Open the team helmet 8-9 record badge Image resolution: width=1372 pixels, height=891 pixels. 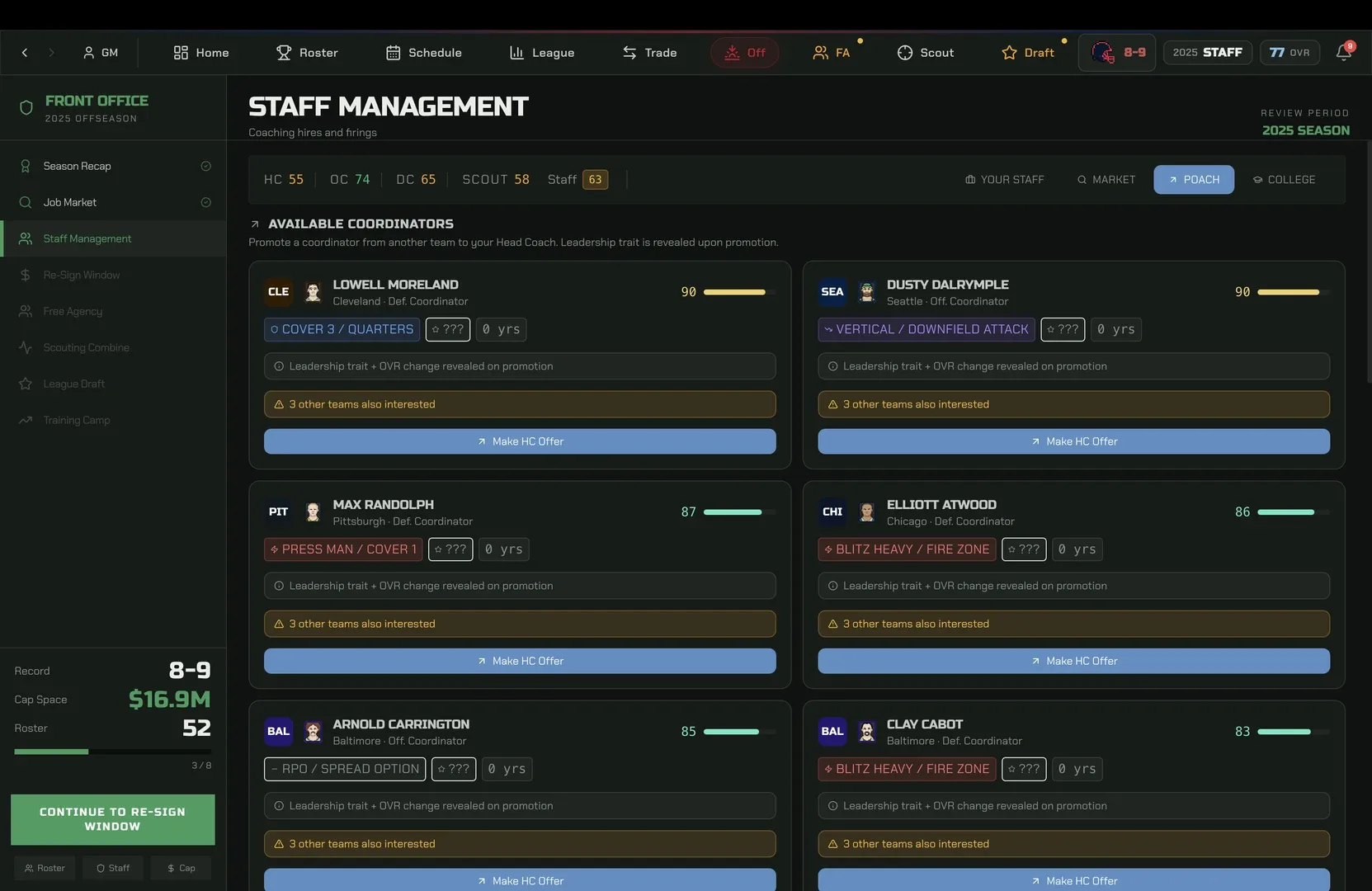[x=1117, y=53]
